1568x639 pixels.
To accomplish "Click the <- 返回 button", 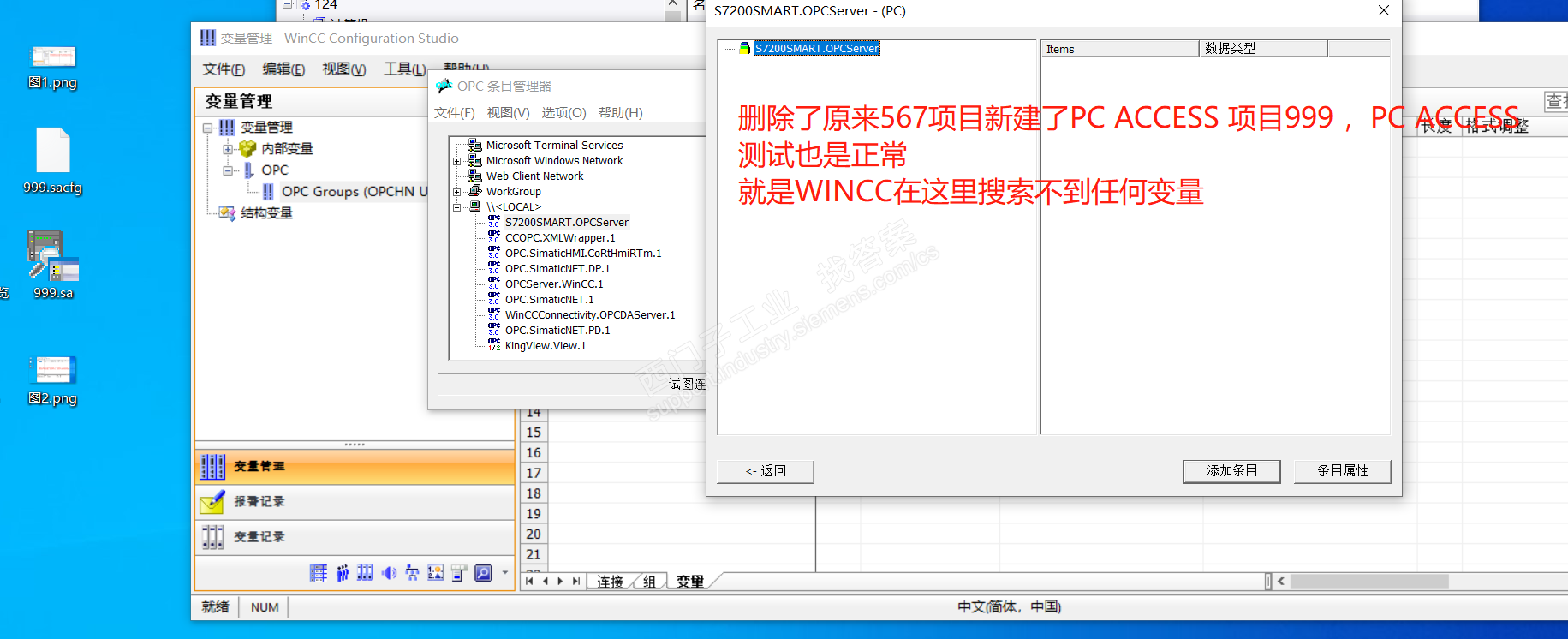I will [x=766, y=471].
